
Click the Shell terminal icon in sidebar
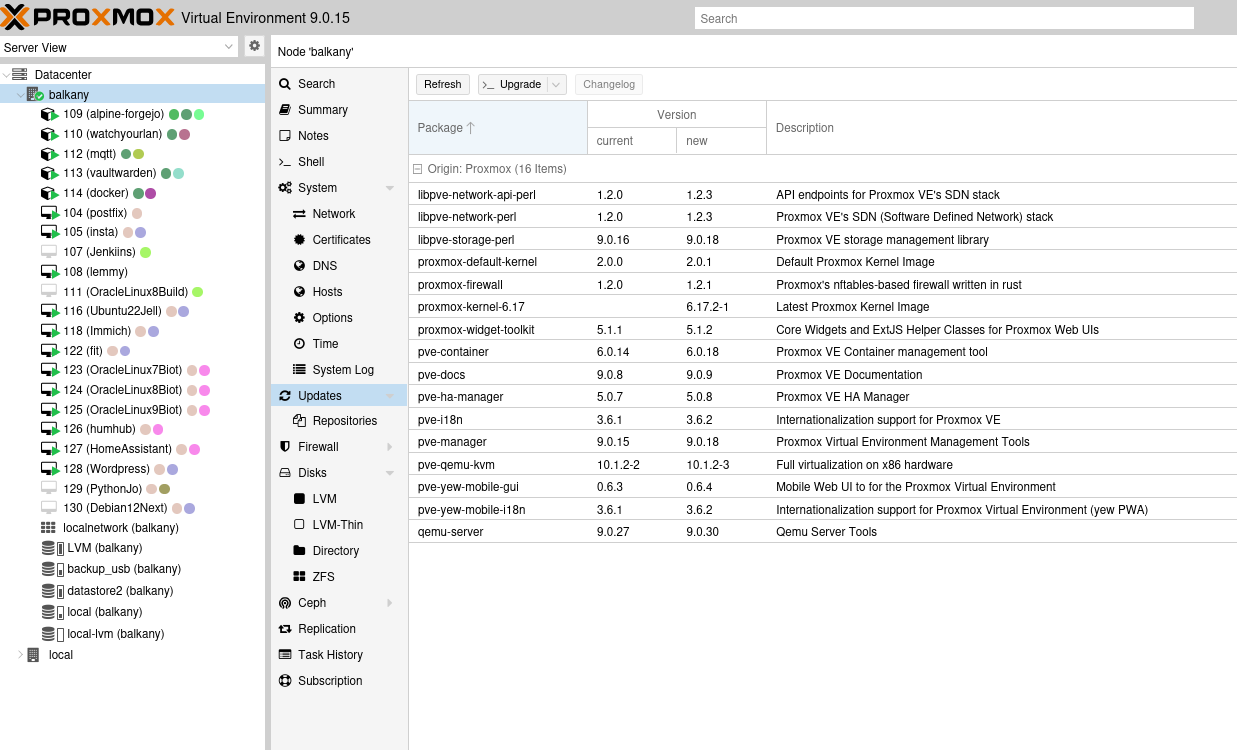pos(285,162)
